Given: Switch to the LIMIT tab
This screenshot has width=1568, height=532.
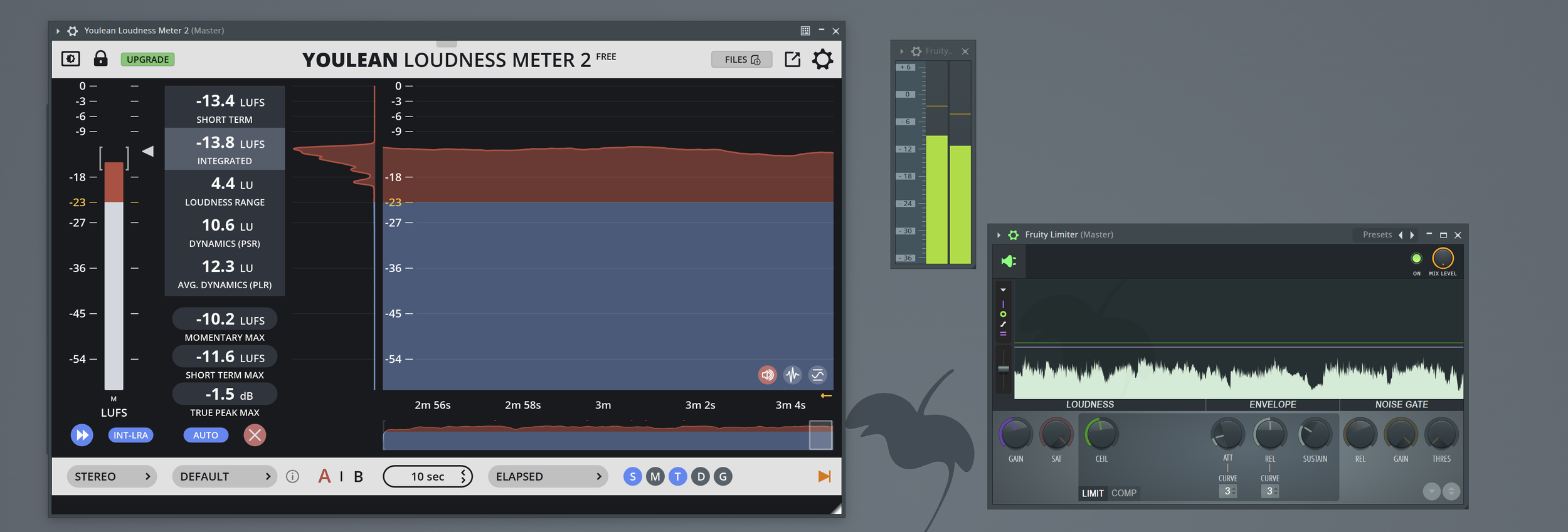Looking at the screenshot, I should (x=1093, y=493).
